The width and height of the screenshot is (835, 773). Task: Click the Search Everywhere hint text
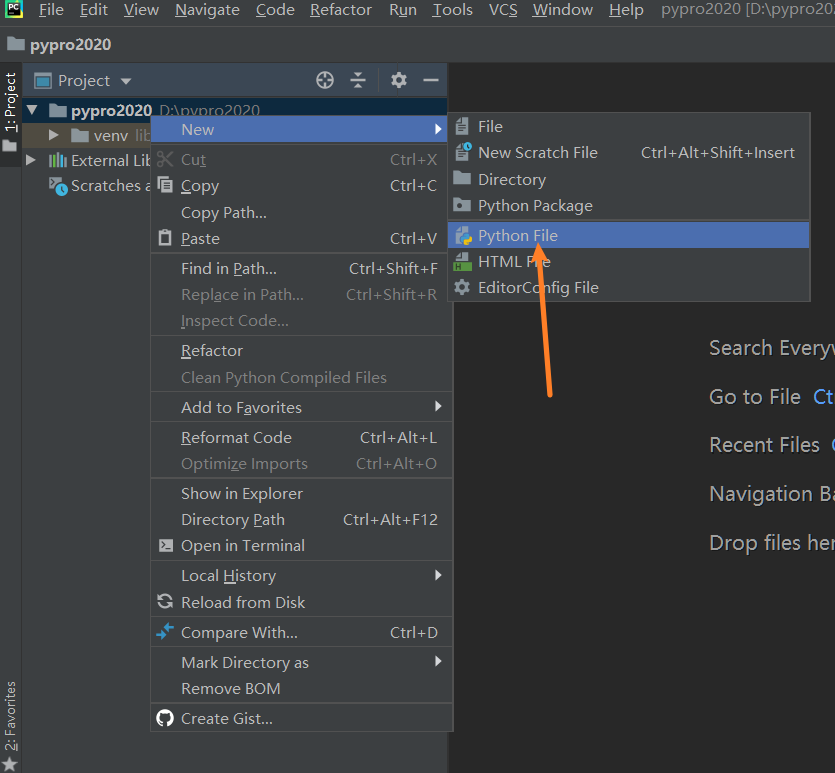[772, 348]
